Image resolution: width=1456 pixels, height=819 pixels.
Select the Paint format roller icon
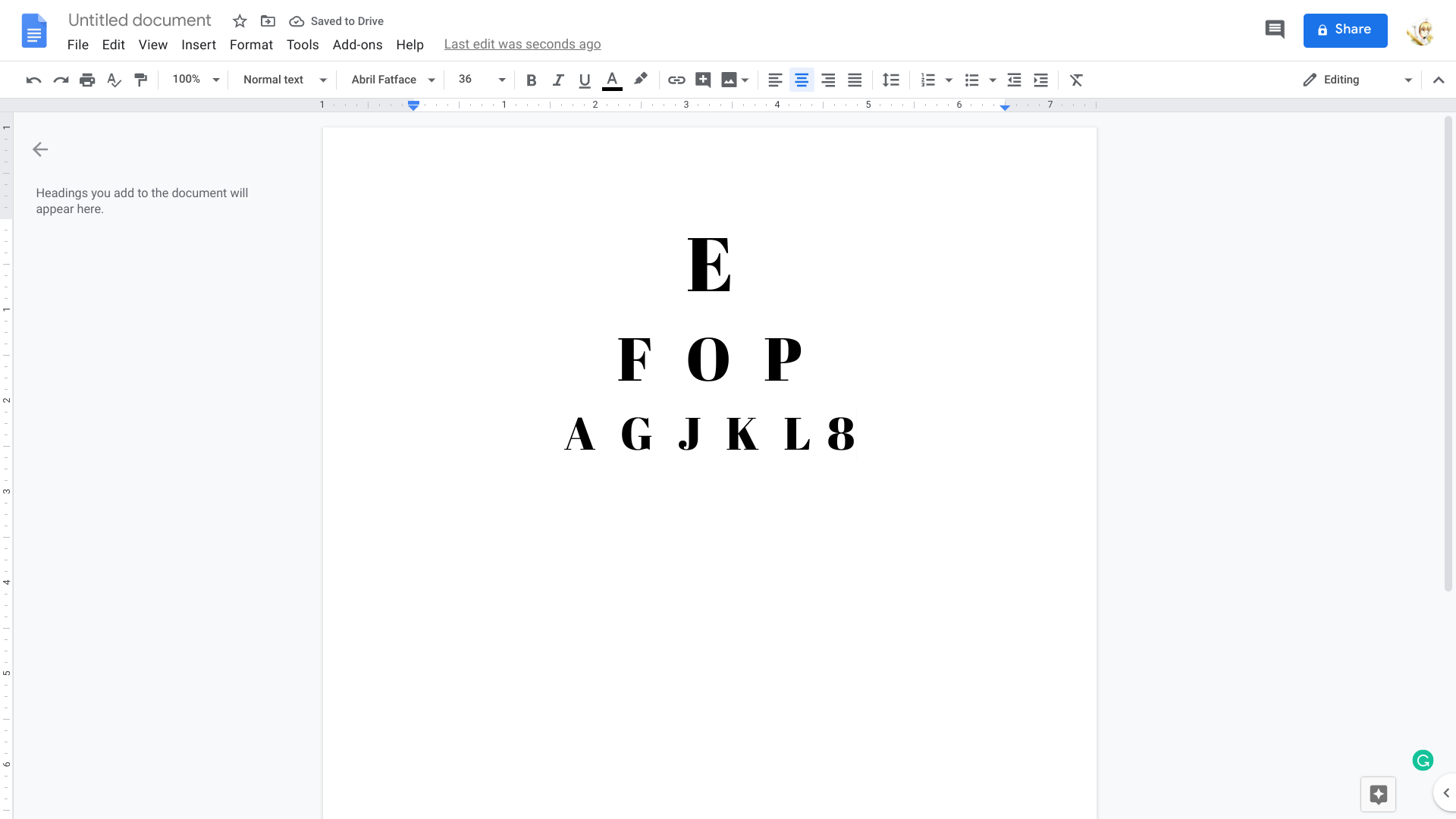(141, 80)
